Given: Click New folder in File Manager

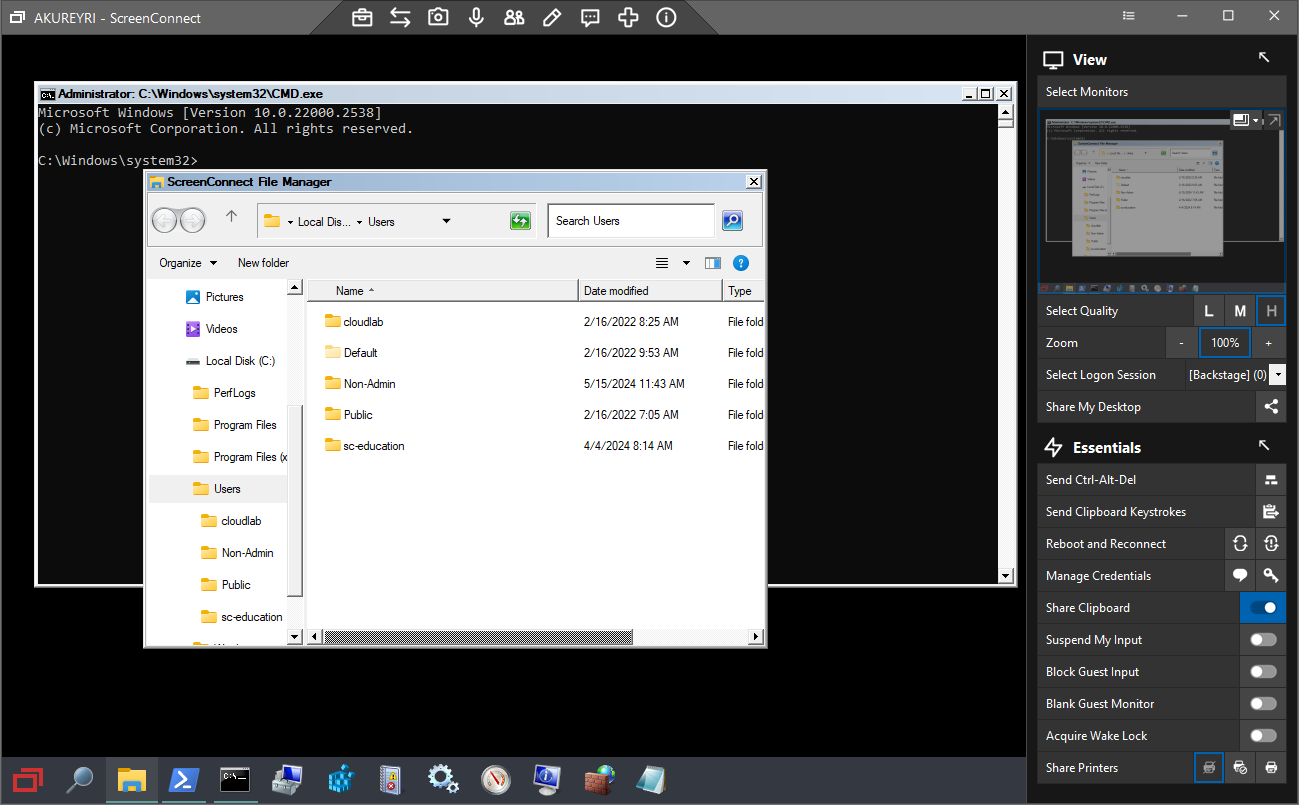Looking at the screenshot, I should click(263, 263).
